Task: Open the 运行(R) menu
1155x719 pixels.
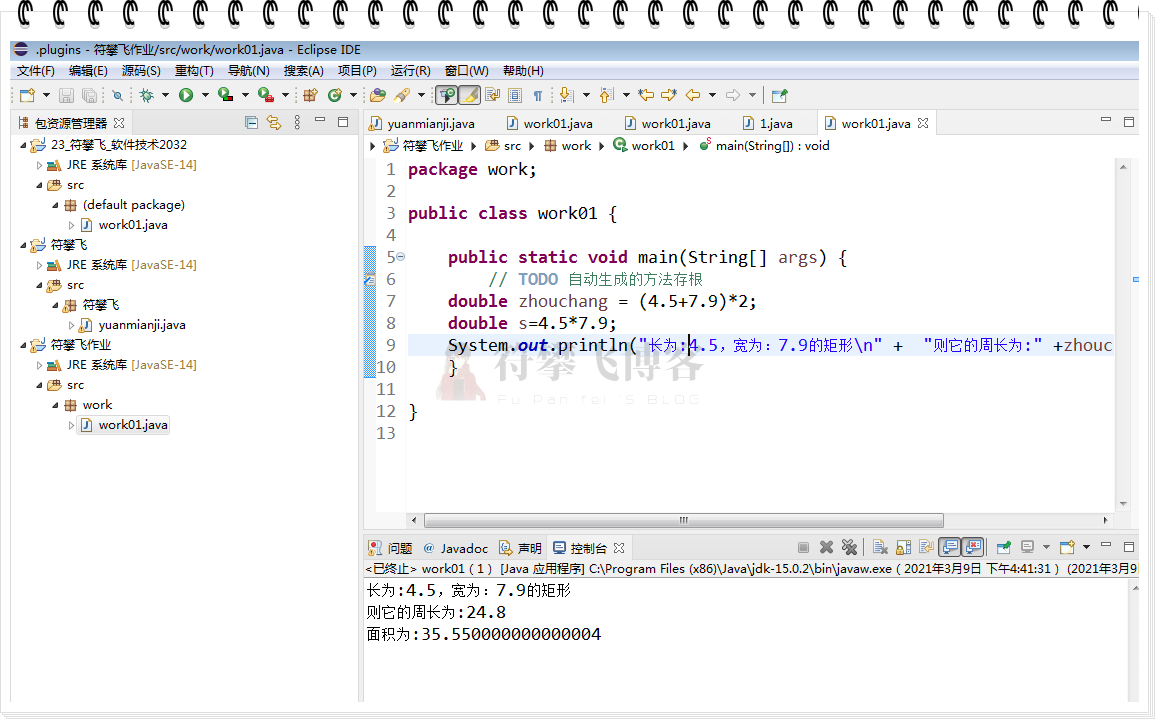Action: [410, 71]
